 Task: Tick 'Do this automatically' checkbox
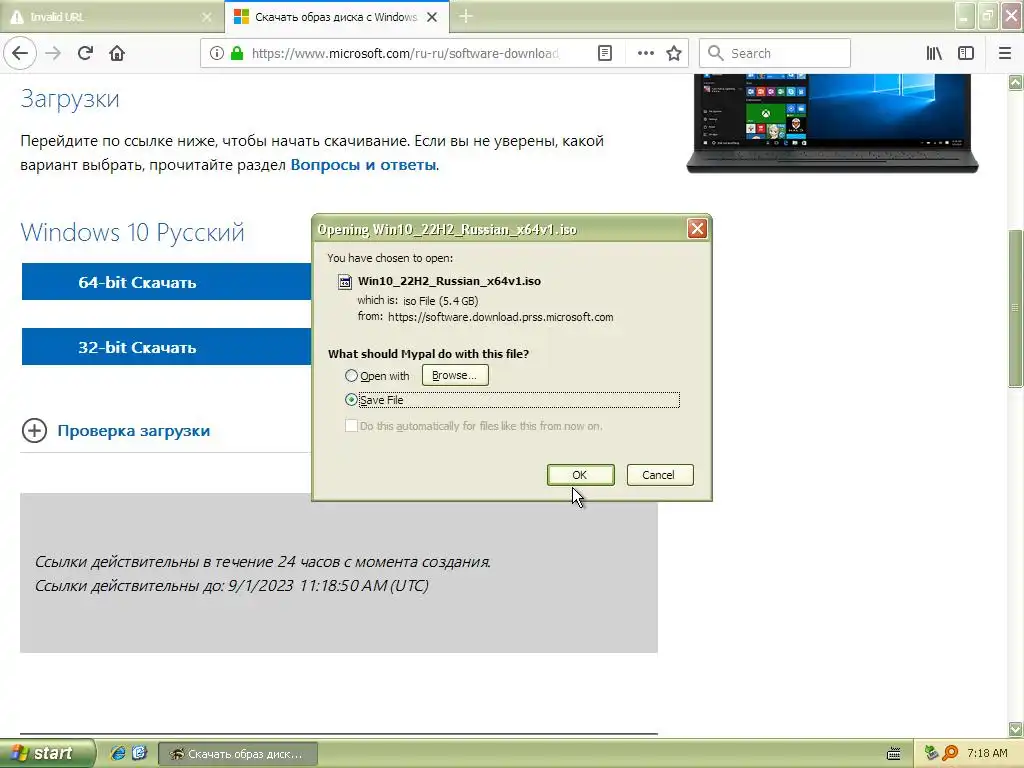click(351, 426)
